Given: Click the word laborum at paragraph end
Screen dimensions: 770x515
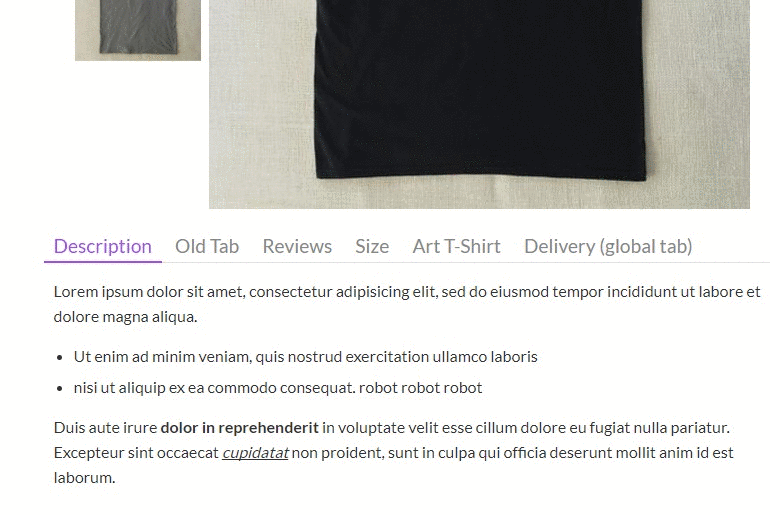Looking at the screenshot, I should pyautogui.click(x=84, y=478).
